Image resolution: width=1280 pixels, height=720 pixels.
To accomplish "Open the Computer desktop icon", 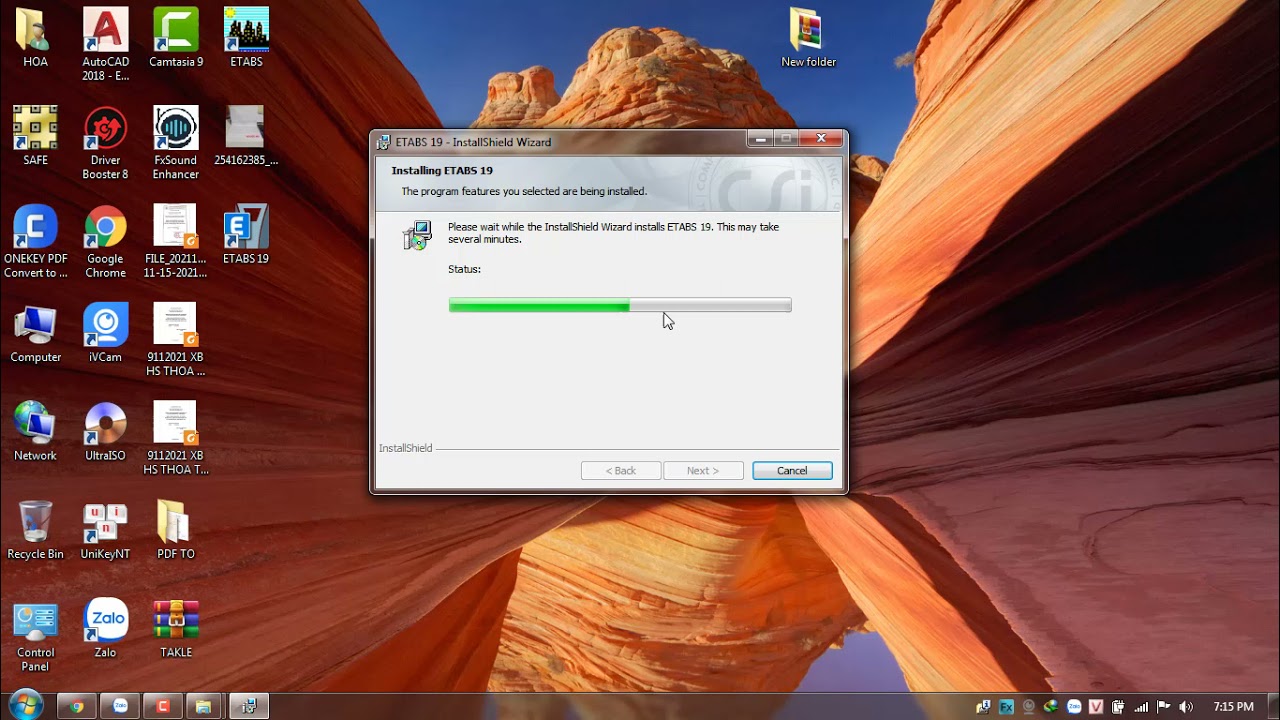I will tap(35, 333).
